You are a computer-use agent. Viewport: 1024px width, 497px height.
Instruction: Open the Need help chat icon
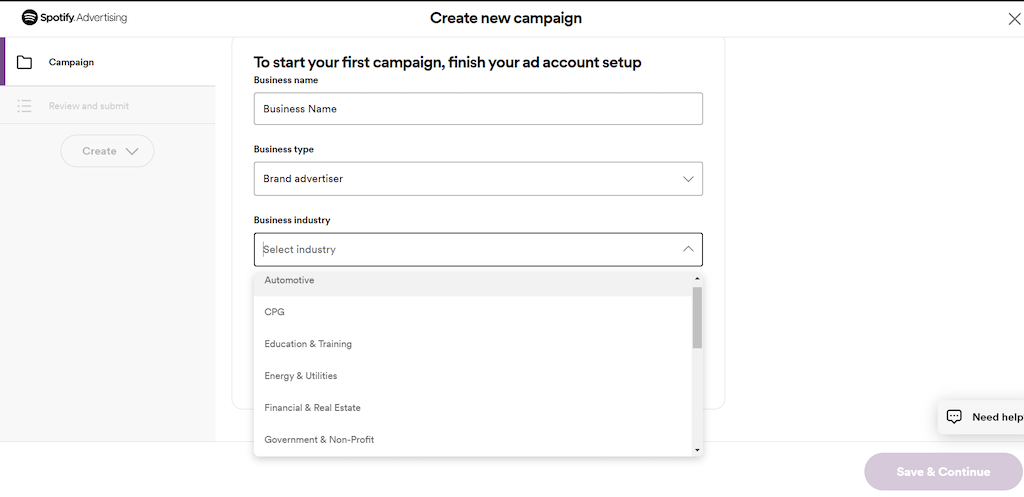click(x=954, y=417)
